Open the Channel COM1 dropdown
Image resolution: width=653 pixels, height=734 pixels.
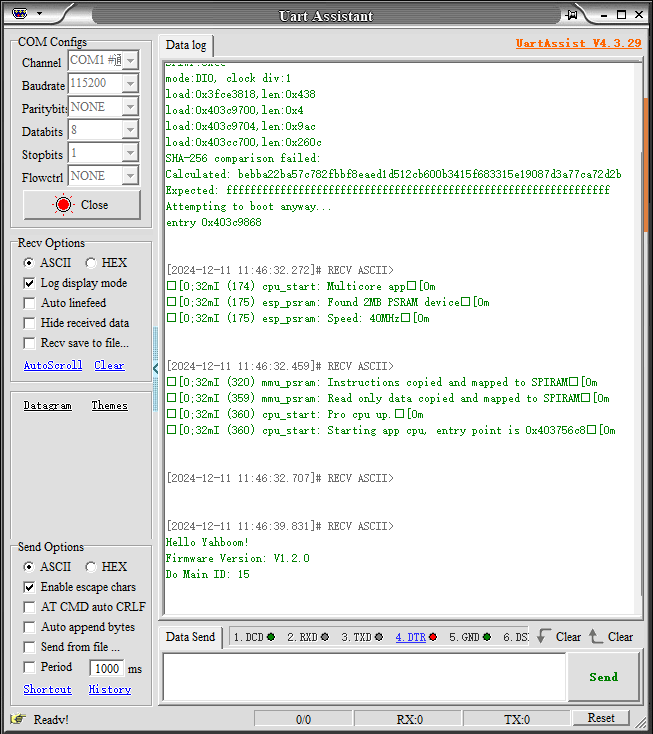[130, 60]
